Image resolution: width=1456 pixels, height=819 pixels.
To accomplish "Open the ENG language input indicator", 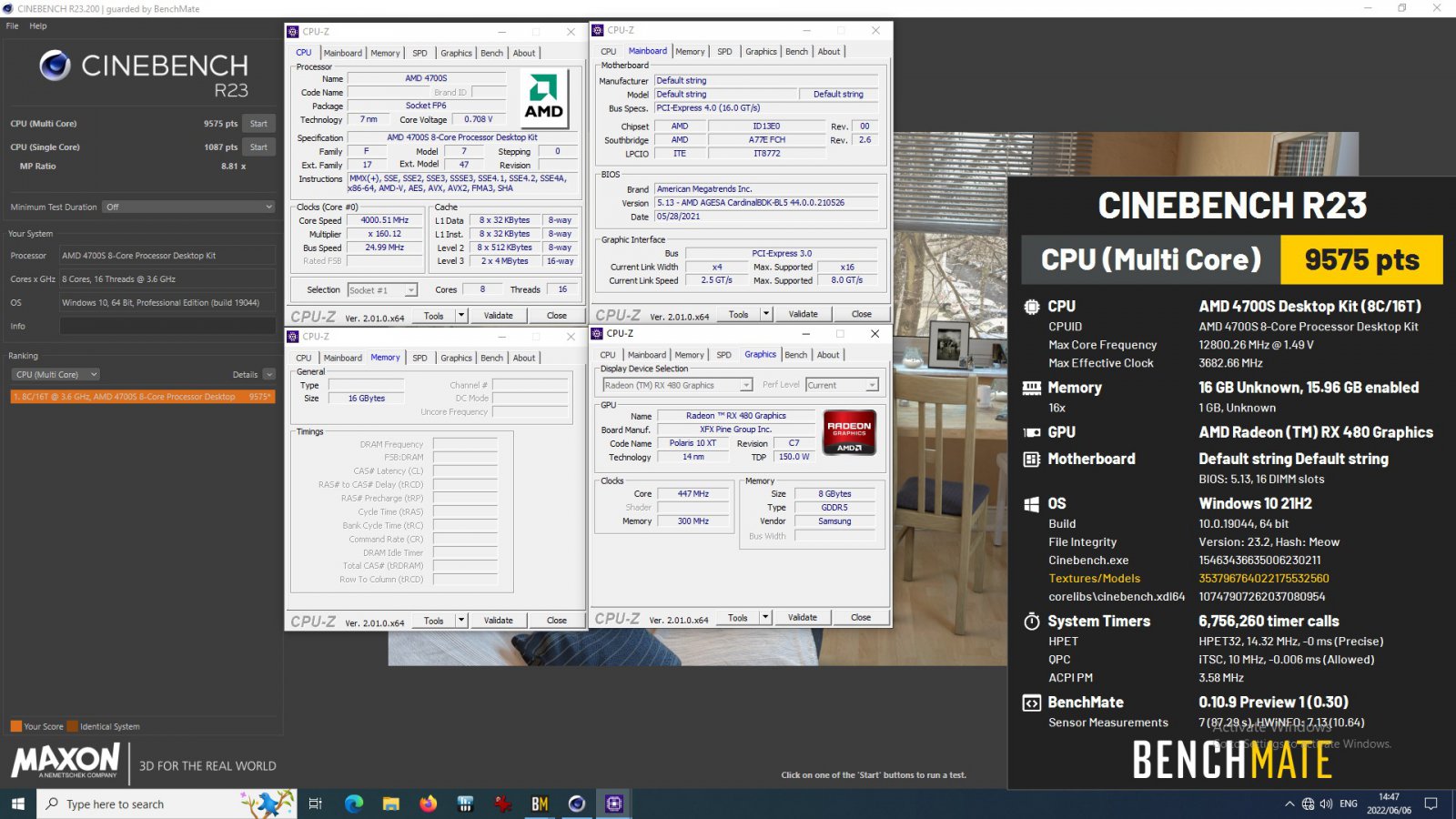I will 1349,804.
